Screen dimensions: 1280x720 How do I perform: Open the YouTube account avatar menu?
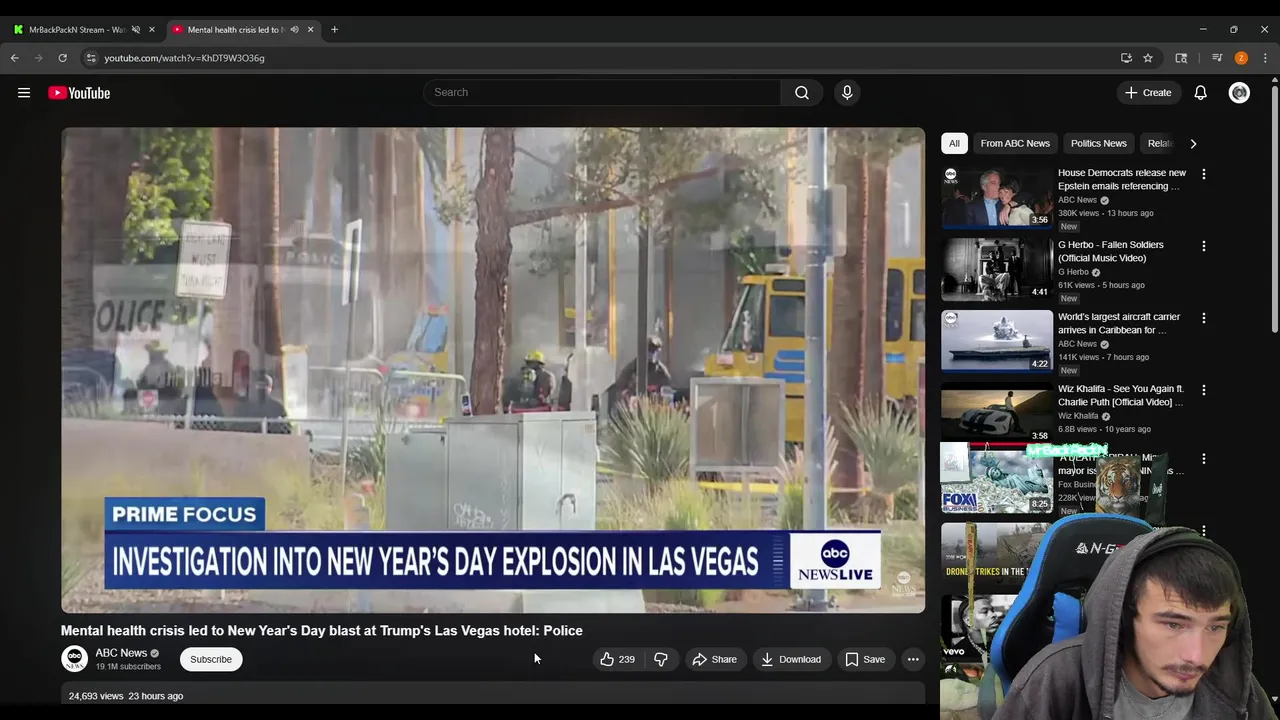pos(1239,93)
